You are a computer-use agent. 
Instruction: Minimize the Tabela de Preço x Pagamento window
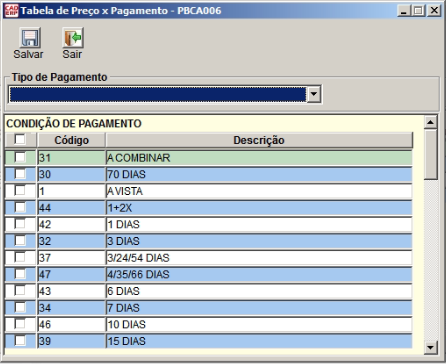[404, 11]
